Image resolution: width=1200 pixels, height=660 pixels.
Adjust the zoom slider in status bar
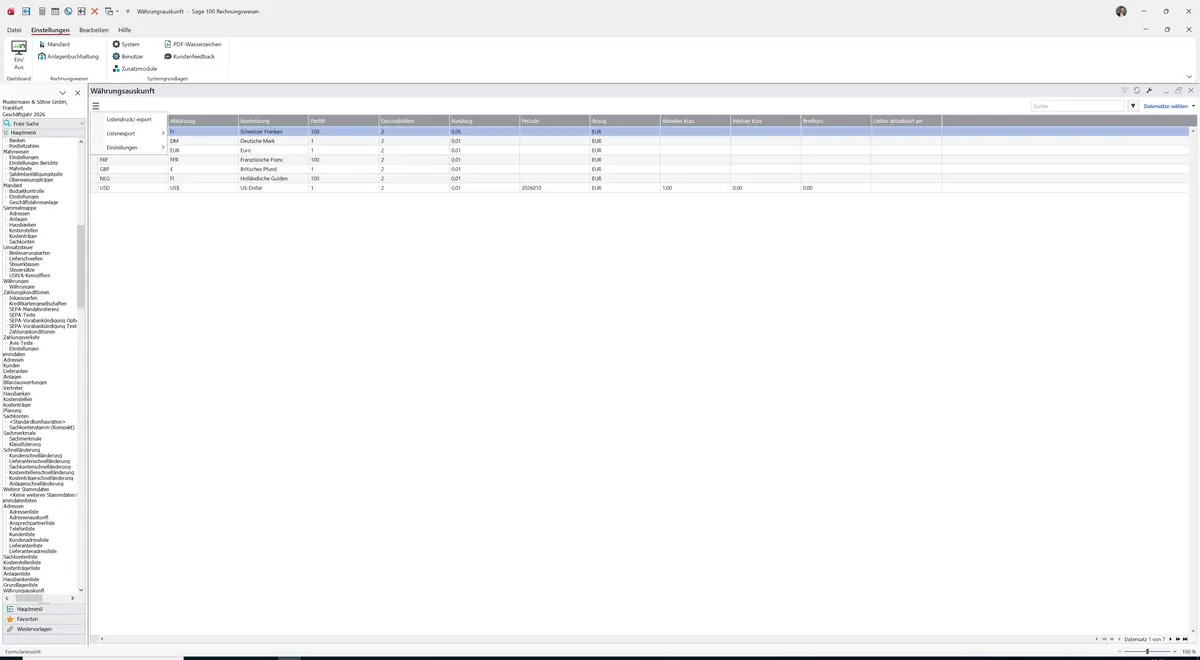pyautogui.click(x=1147, y=651)
